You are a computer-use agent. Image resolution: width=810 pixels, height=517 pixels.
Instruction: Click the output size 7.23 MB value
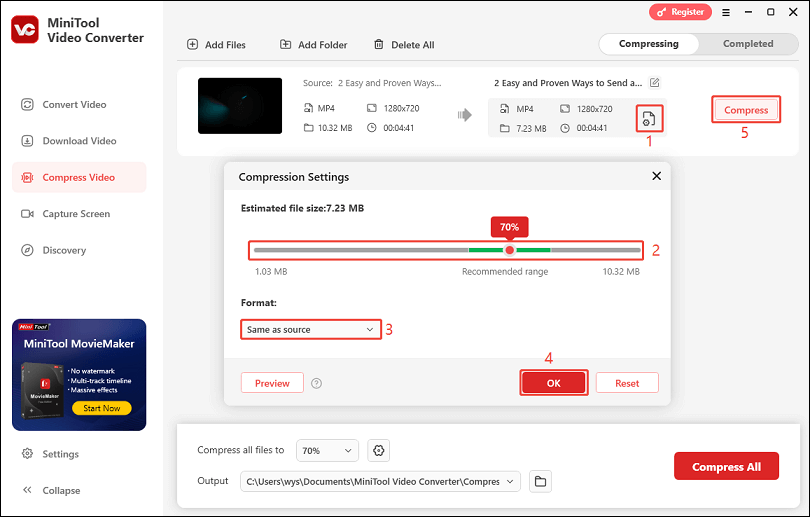[x=531, y=128]
